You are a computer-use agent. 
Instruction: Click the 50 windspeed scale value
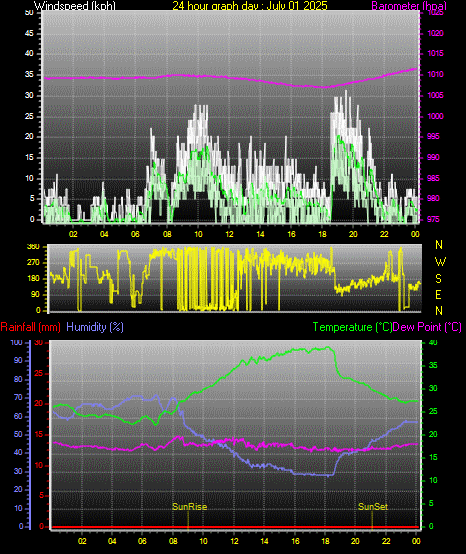[30, 13]
